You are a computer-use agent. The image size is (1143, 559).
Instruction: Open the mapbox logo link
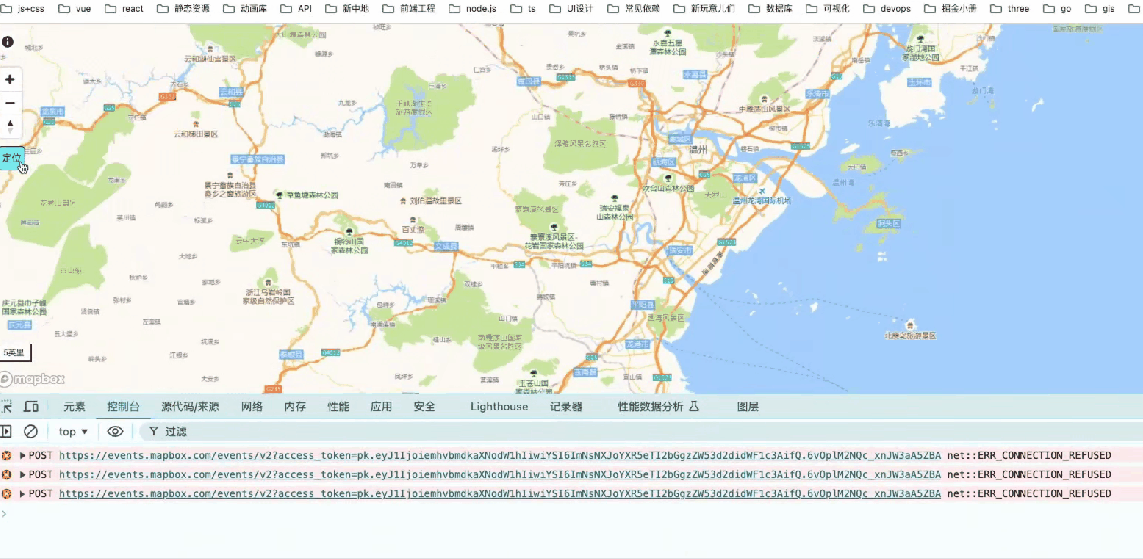click(x=33, y=379)
